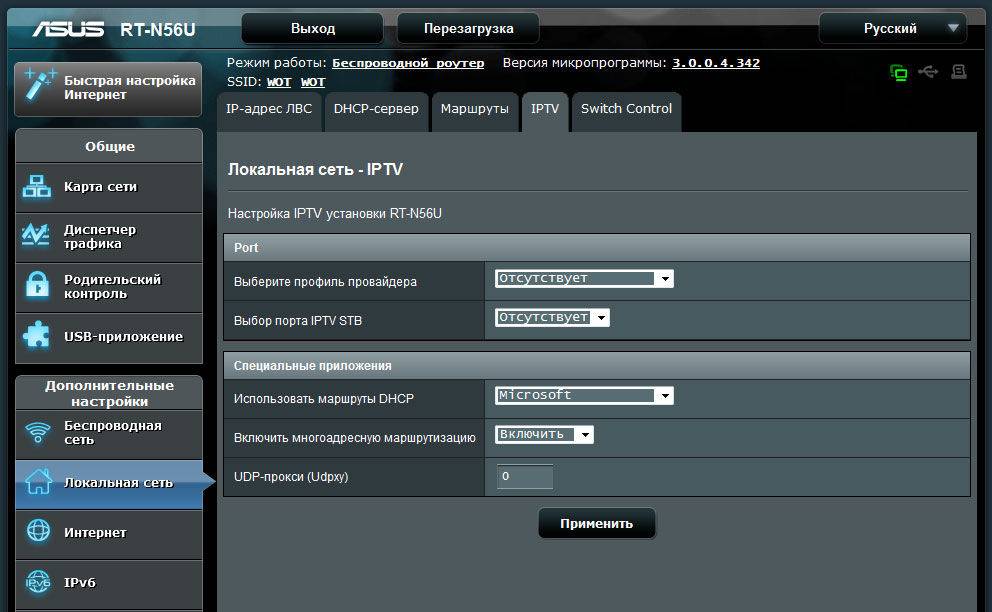Screen dimensions: 992x612
Task: Open the Russian language selector dropdown
Action: click(891, 28)
